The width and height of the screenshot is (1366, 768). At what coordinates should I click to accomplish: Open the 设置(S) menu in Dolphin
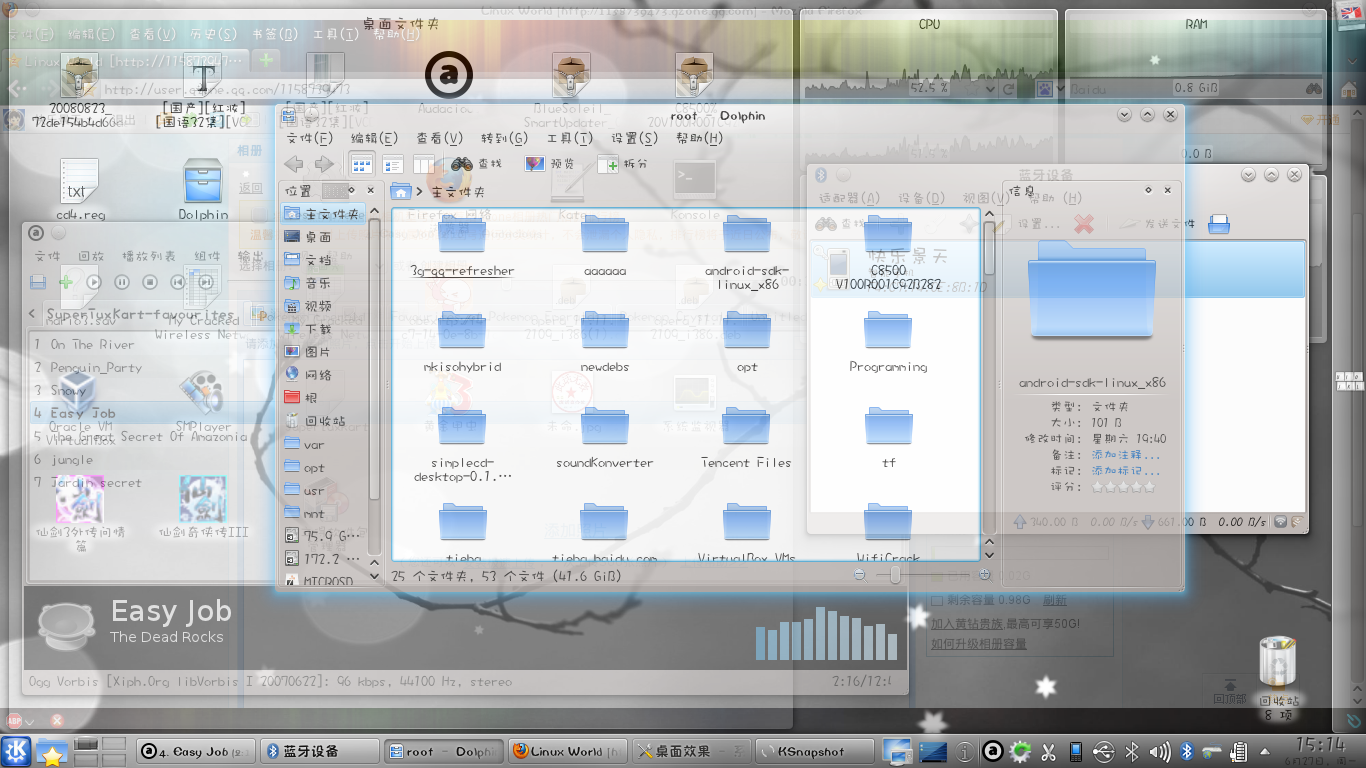[x=635, y=138]
